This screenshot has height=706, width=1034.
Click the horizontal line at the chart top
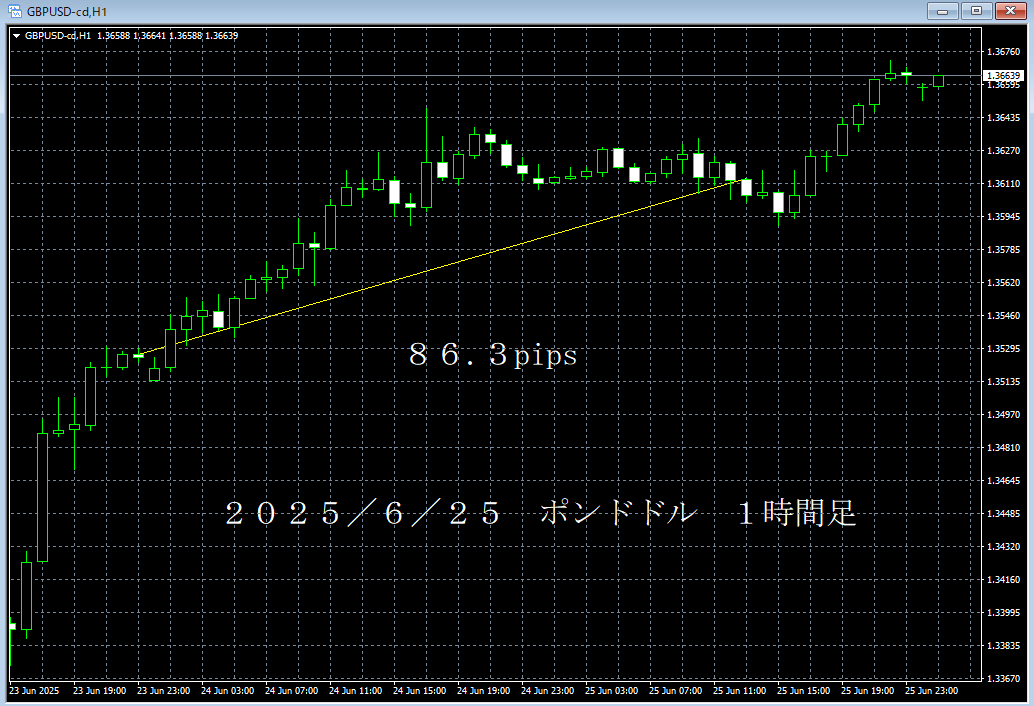point(500,49)
